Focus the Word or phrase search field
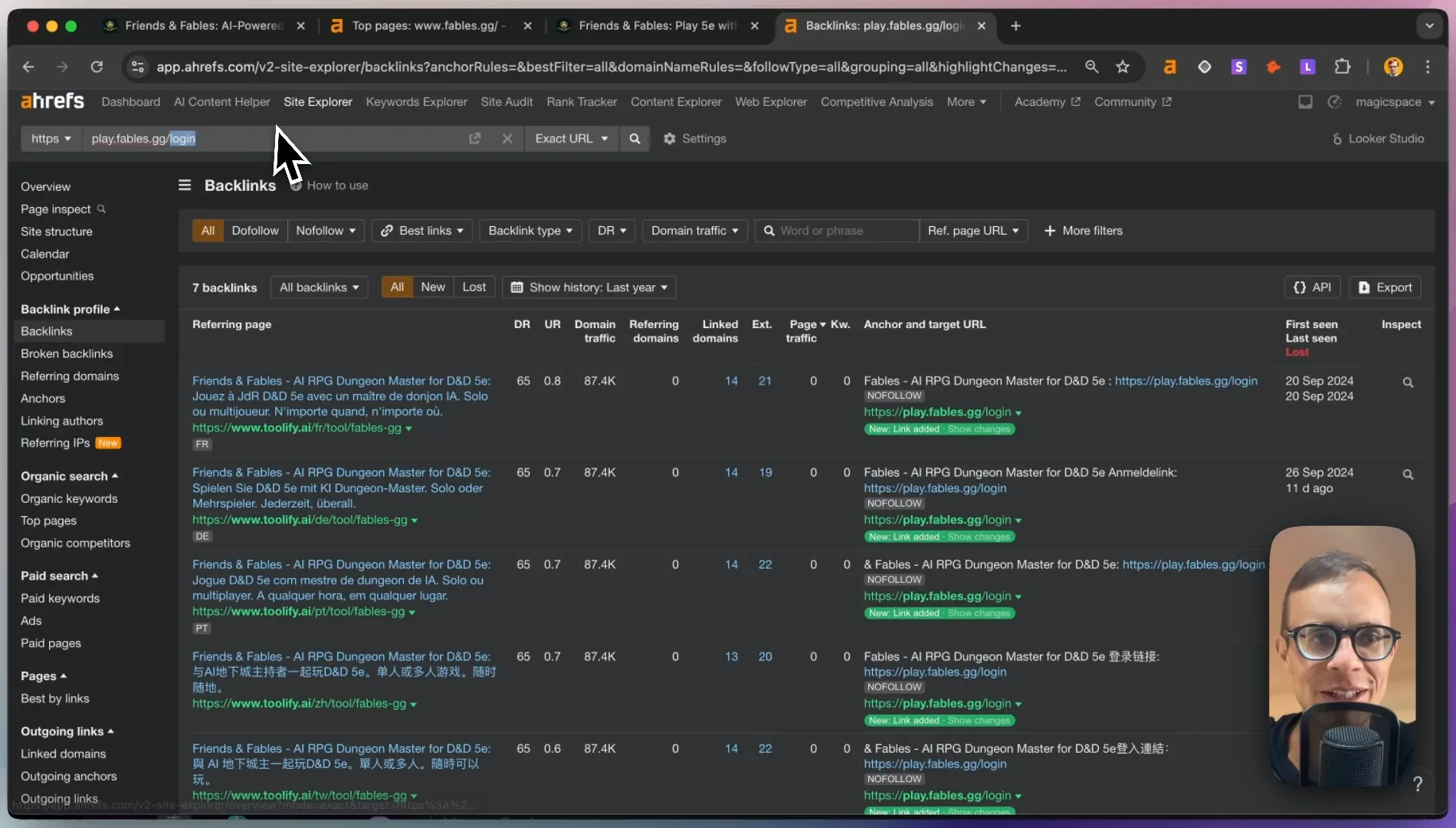Screen dimensions: 1456x828 click(x=837, y=231)
